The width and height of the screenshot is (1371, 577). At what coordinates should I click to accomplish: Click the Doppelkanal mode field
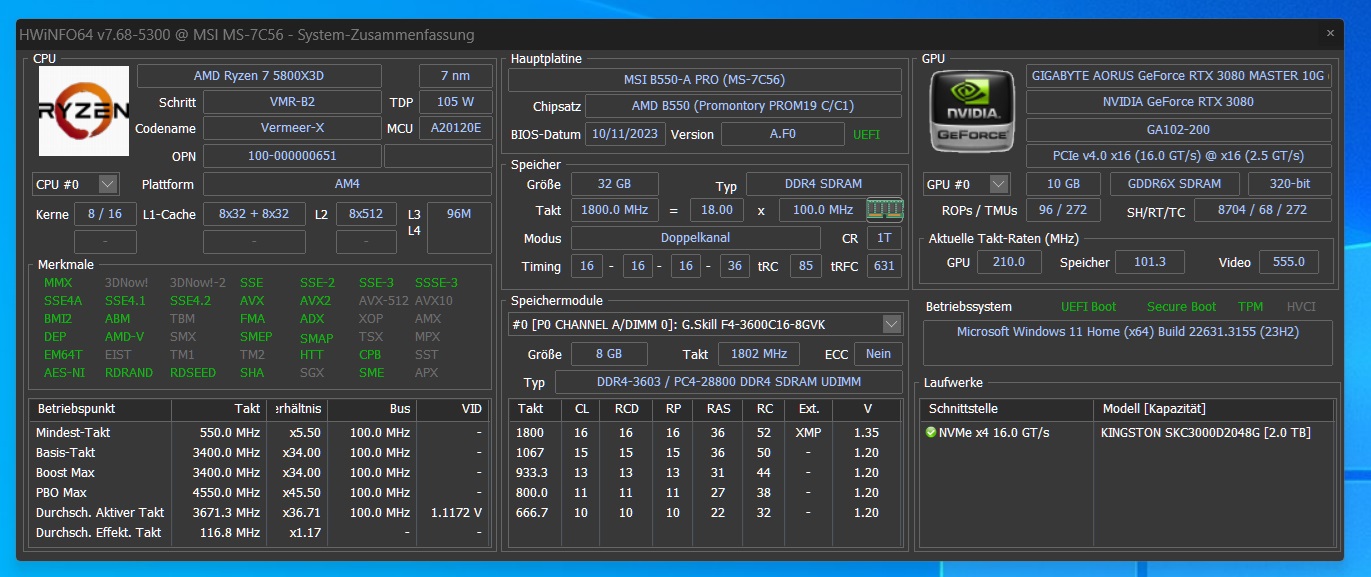696,238
